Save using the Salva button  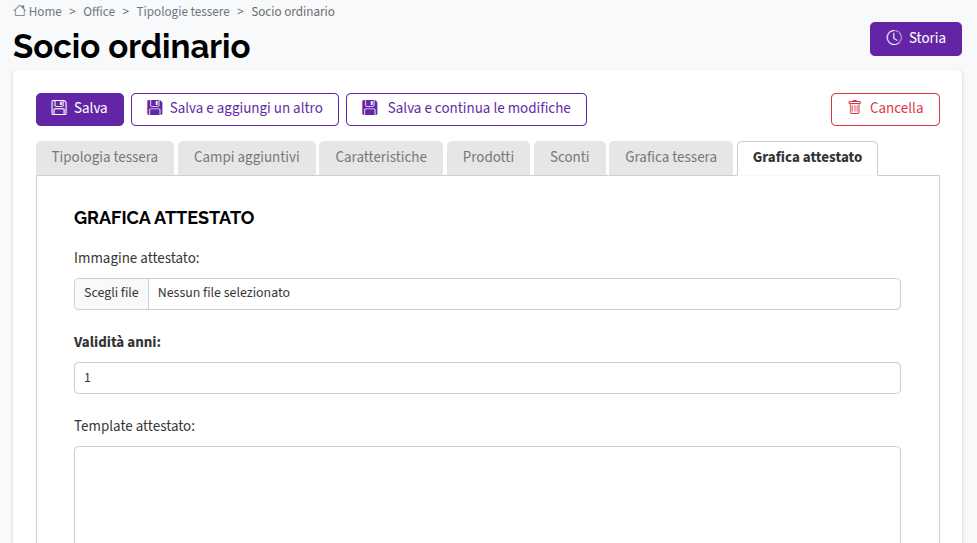80,109
